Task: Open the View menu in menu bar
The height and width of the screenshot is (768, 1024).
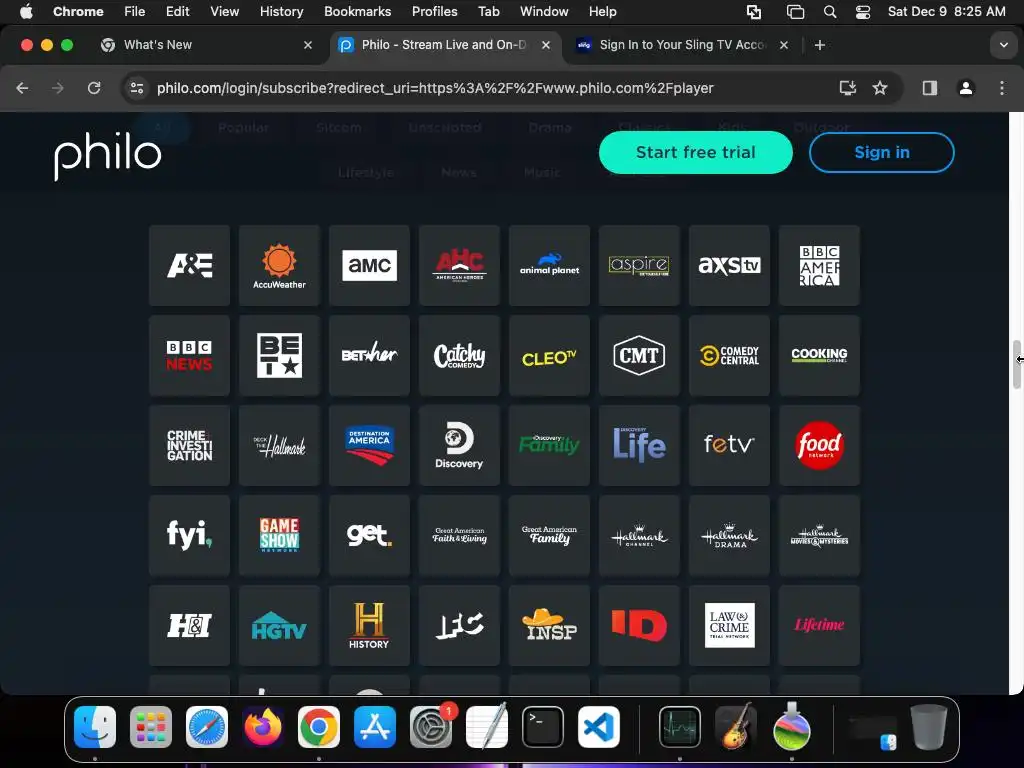Action: pyautogui.click(x=224, y=12)
